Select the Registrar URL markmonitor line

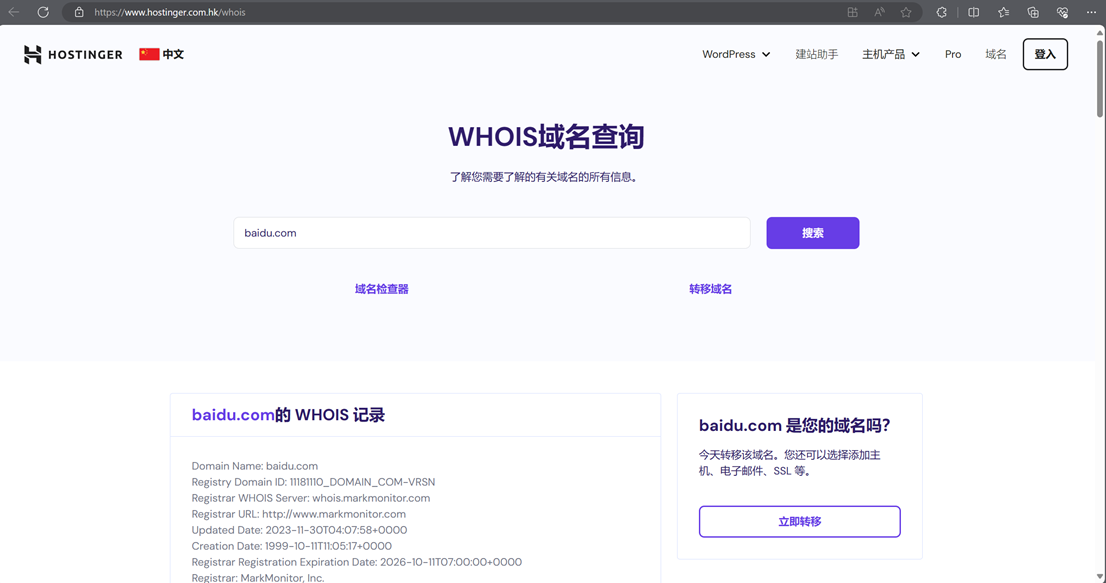point(298,514)
